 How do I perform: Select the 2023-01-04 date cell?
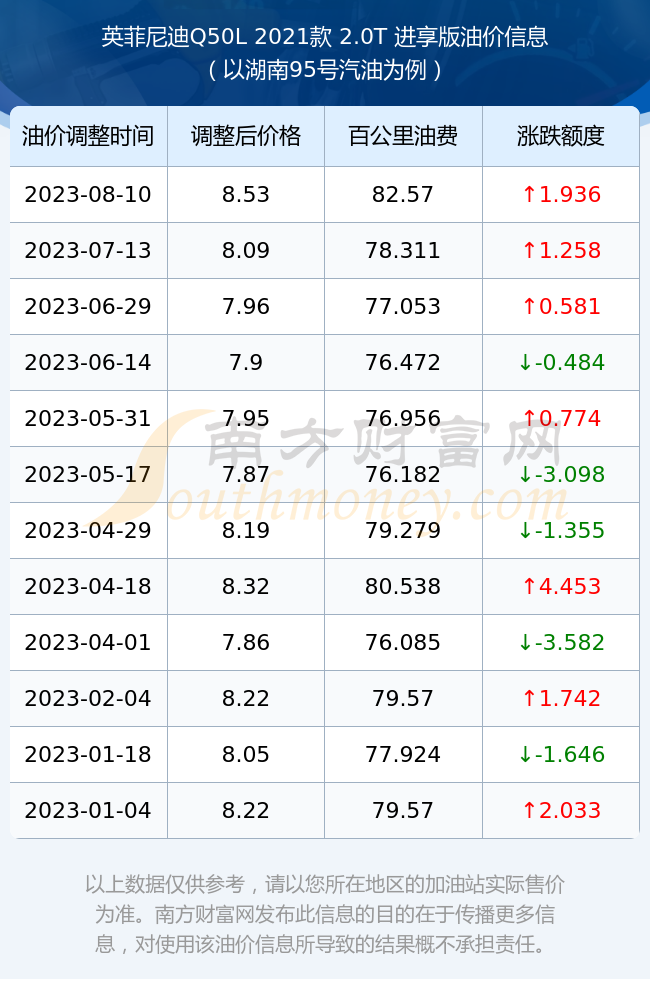tap(88, 811)
